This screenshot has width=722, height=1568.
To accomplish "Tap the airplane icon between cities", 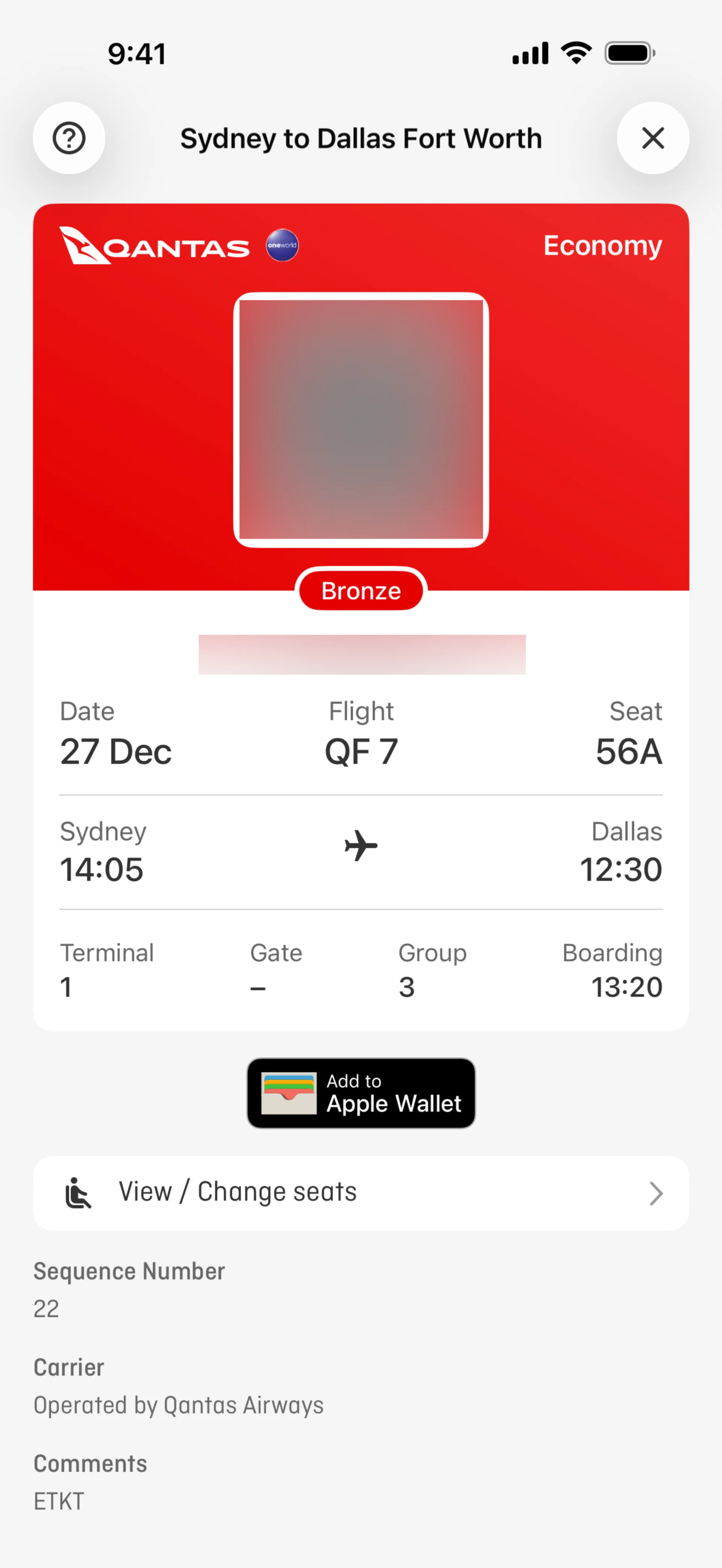I will click(361, 846).
